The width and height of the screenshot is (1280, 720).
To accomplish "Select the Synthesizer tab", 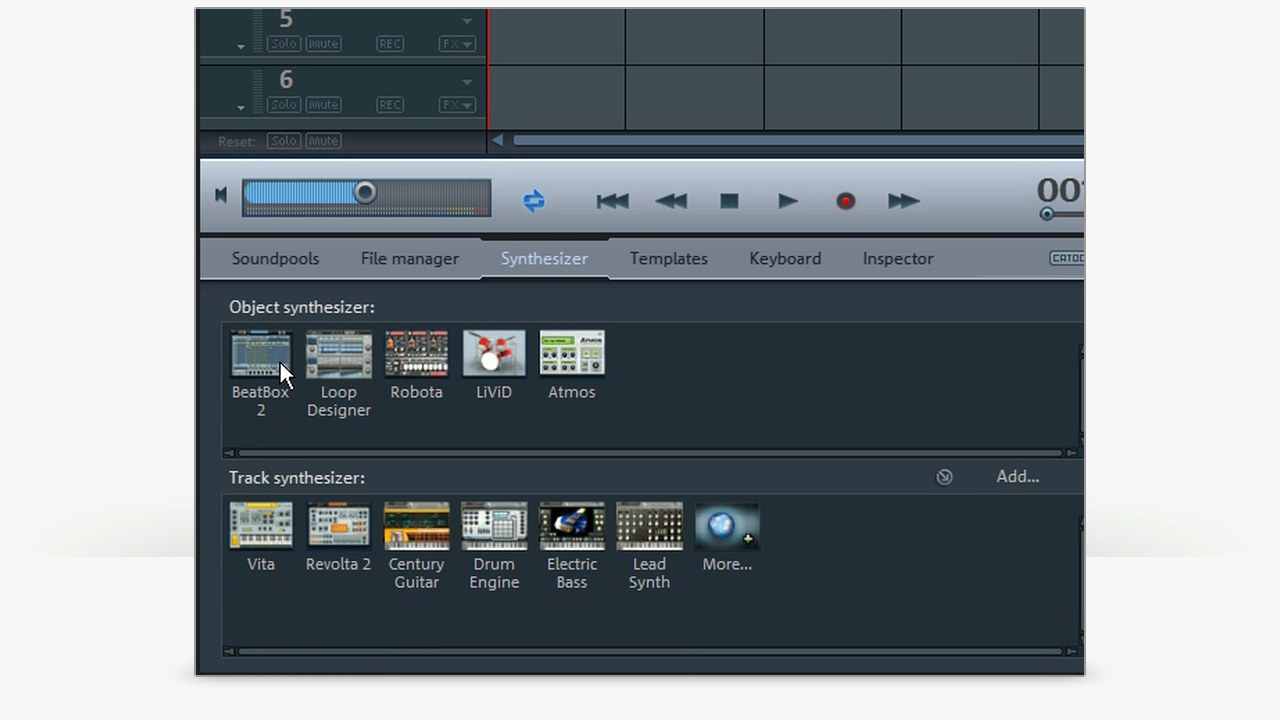I will [x=544, y=258].
